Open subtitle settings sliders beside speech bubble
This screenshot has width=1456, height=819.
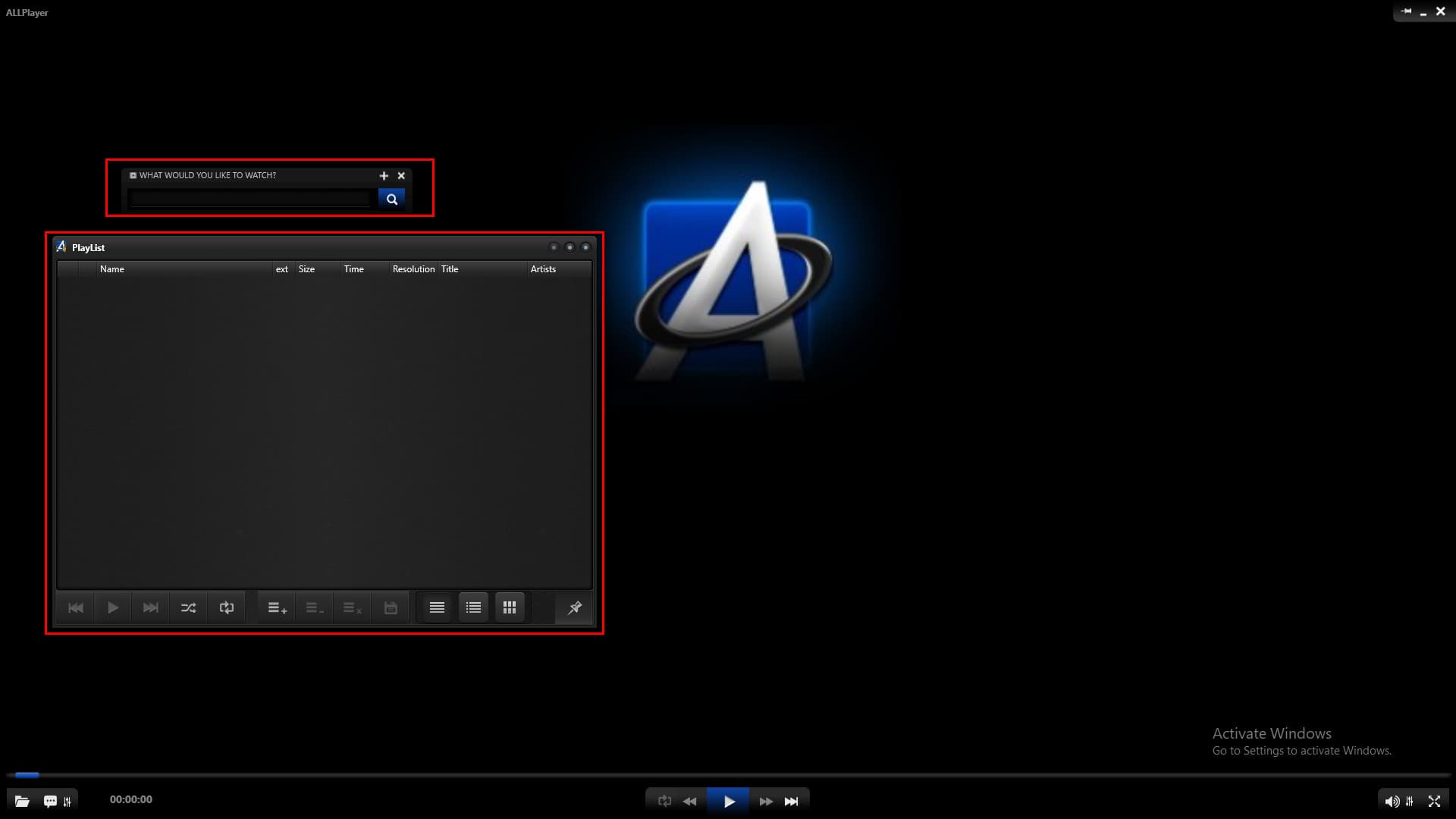67,801
